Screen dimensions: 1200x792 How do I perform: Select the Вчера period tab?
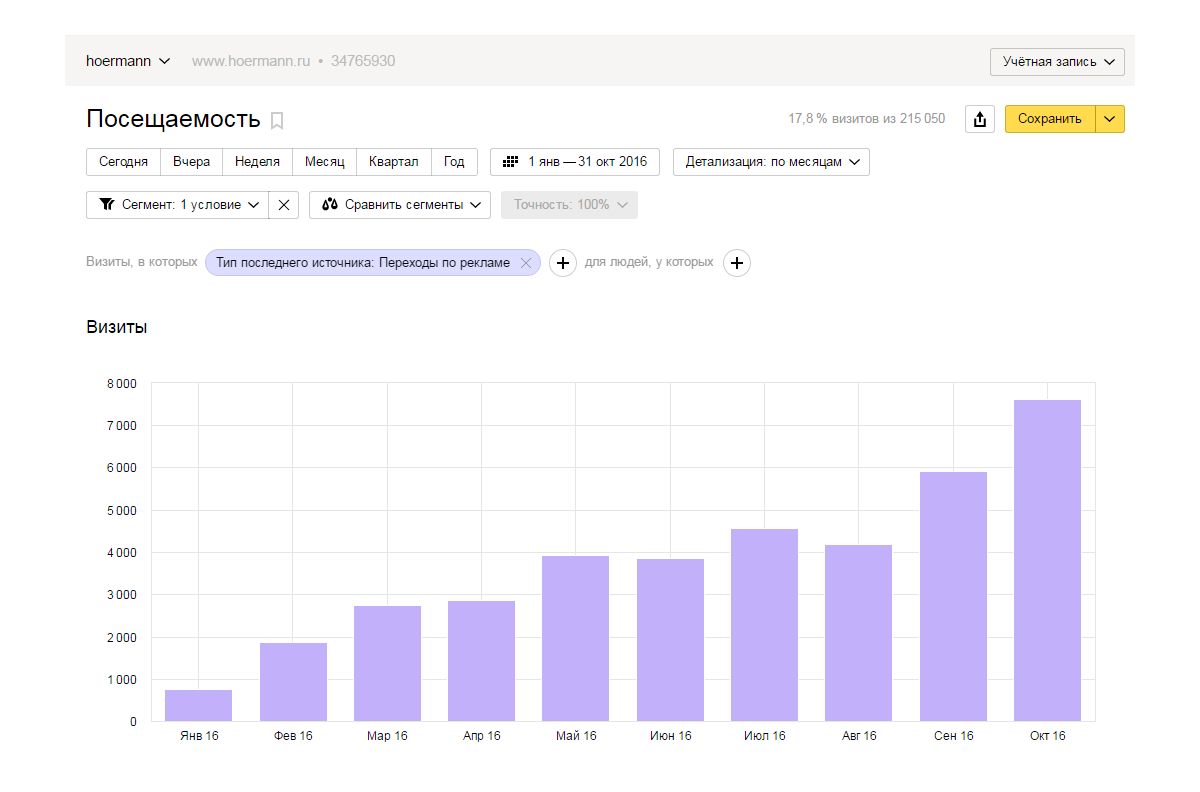pyautogui.click(x=191, y=162)
